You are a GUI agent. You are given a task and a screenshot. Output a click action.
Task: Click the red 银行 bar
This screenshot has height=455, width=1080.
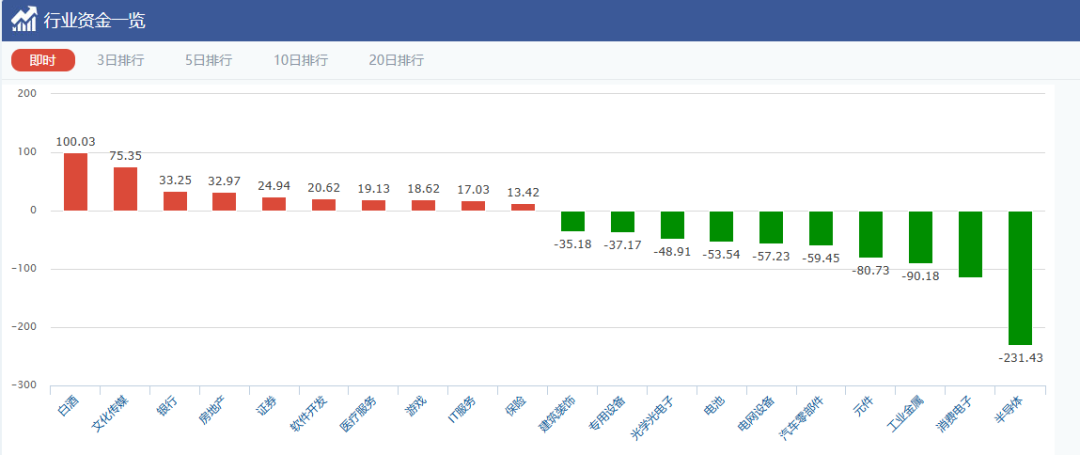(x=175, y=201)
